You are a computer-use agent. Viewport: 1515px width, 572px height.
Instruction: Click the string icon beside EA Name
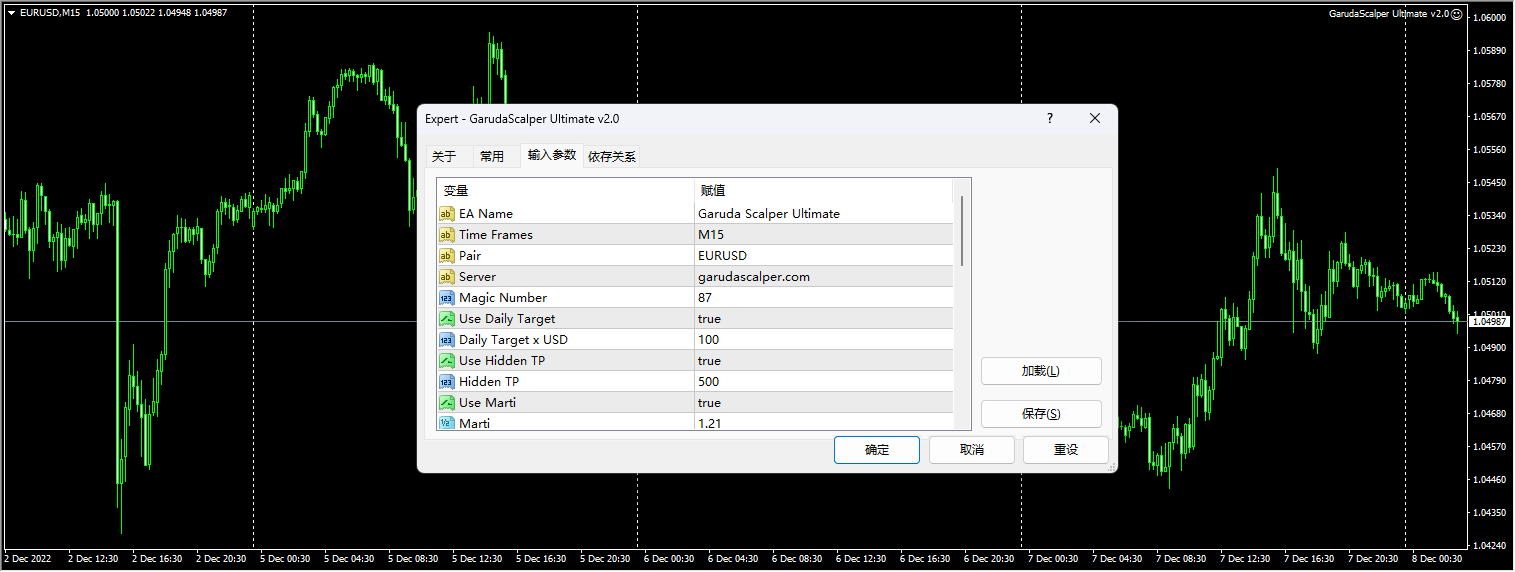coord(446,214)
